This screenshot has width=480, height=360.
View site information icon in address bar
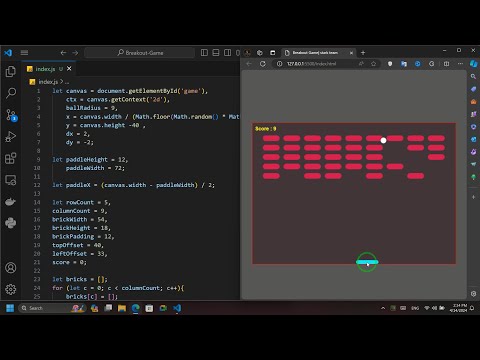pyautogui.click(x=279, y=64)
